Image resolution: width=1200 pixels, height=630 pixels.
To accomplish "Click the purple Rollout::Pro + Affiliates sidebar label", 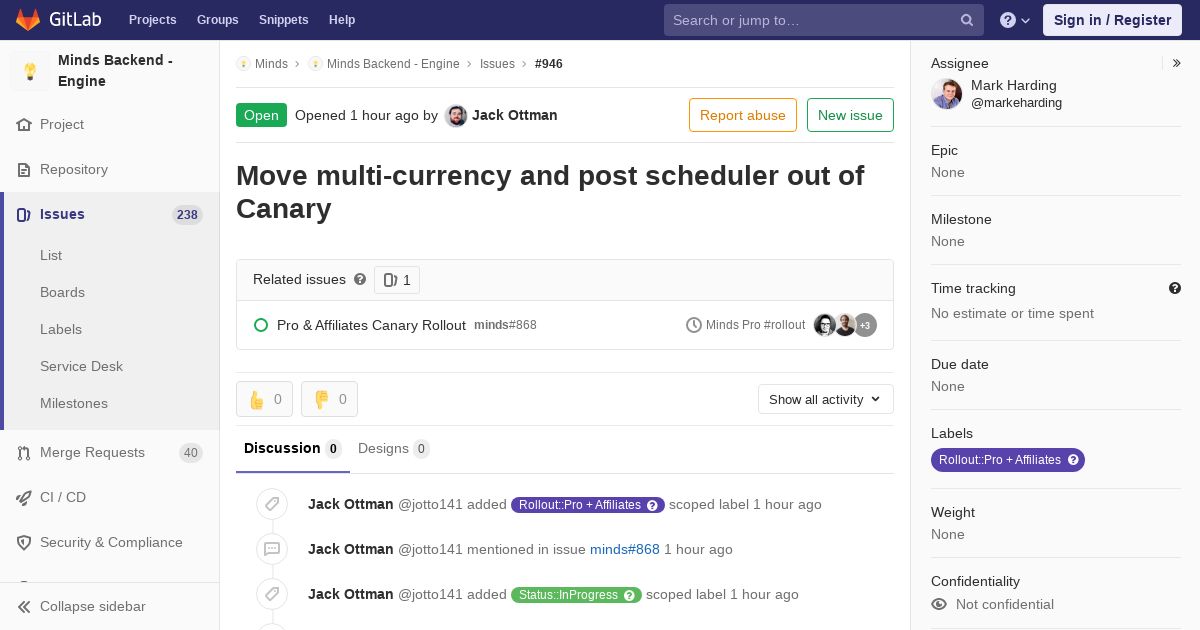I will pyautogui.click(x=1008, y=460).
